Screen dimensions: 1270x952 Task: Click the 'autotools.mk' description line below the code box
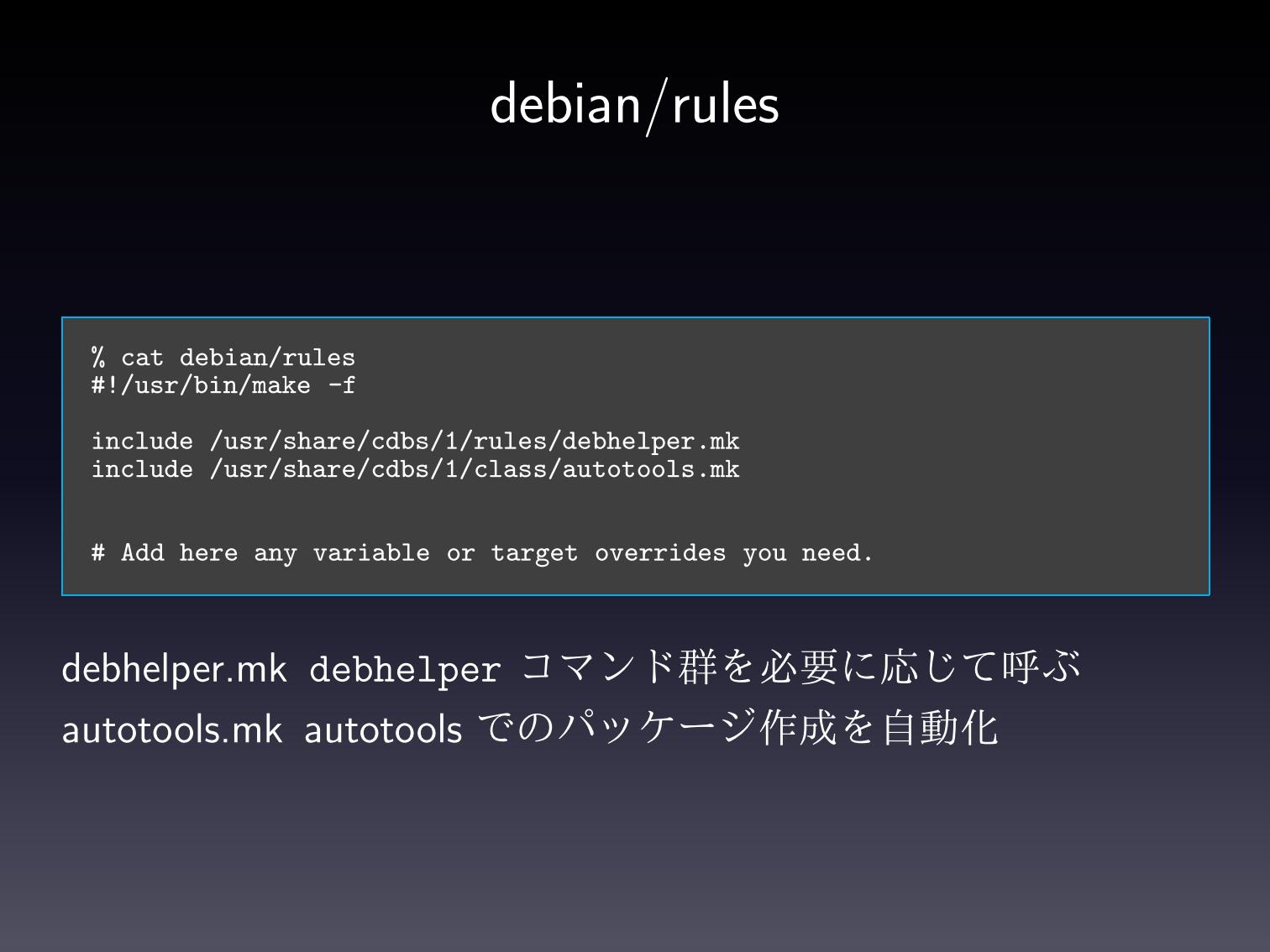coord(530,728)
